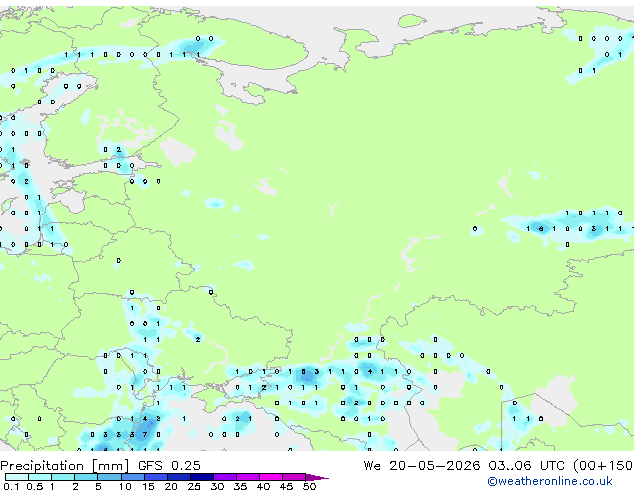Click the "GFS 0.25" model label

(169, 466)
